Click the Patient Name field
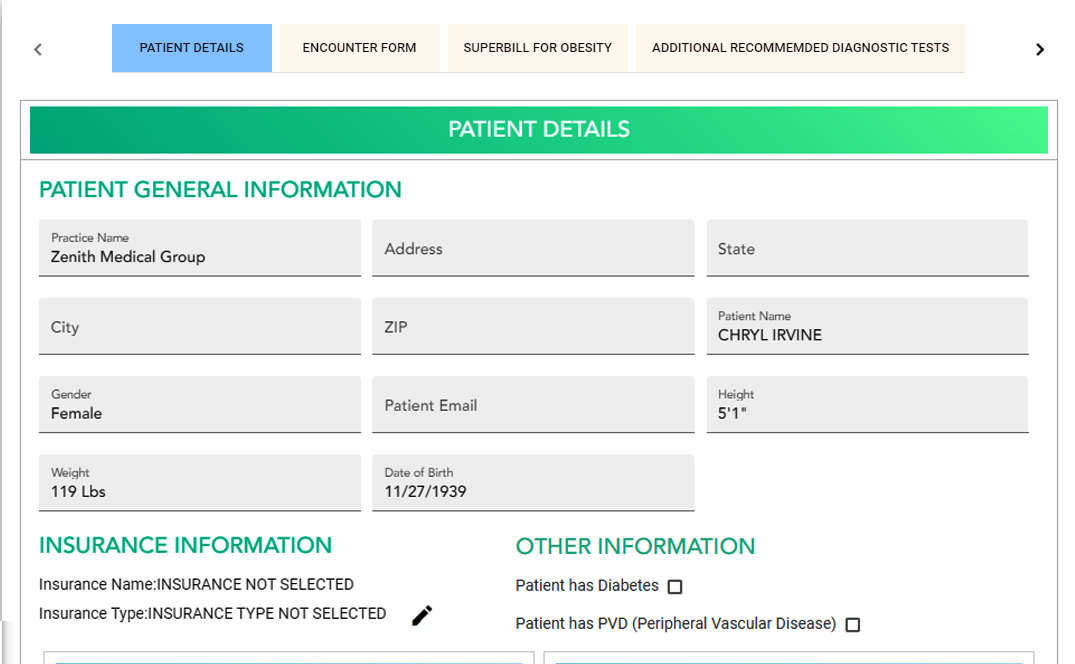This screenshot has width=1075, height=664. tap(867, 326)
